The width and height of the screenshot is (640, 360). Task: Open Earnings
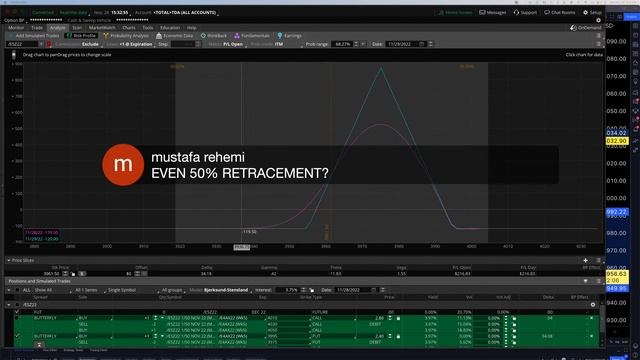click(x=289, y=36)
